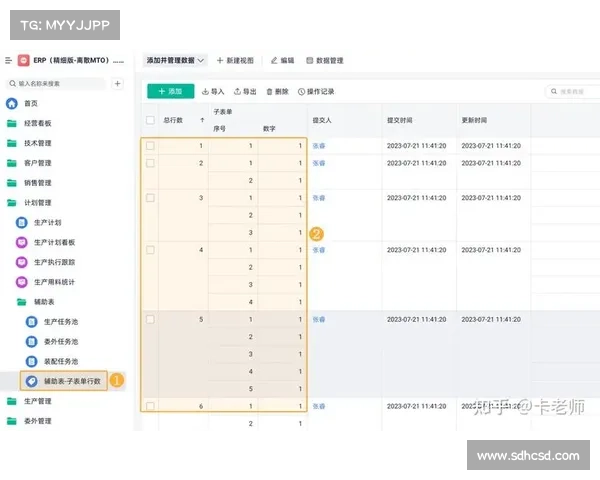Sort by the 总行数 column arrow
This screenshot has width=600, height=480.
click(x=202, y=120)
